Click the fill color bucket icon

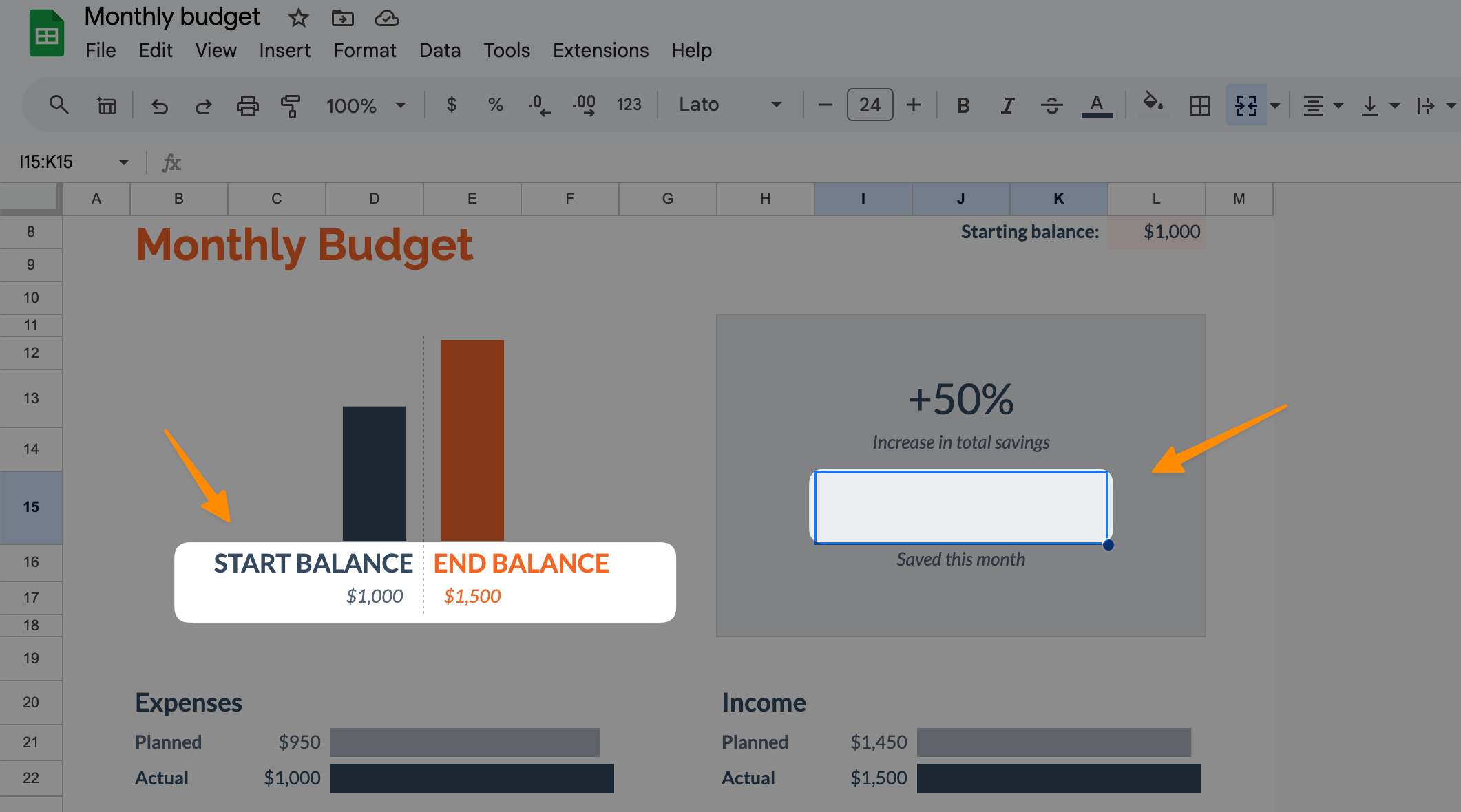click(1153, 105)
